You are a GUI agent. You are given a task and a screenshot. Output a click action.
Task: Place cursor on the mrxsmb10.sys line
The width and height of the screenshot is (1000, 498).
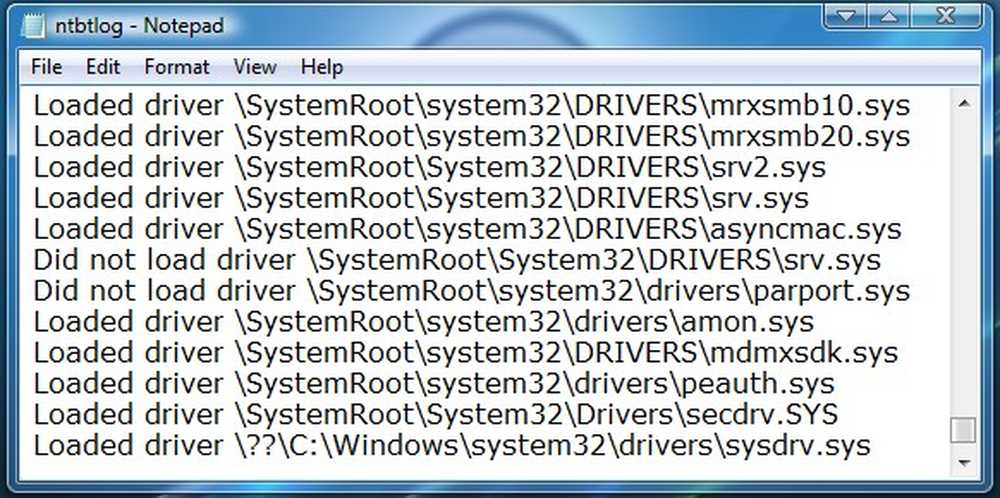point(471,105)
